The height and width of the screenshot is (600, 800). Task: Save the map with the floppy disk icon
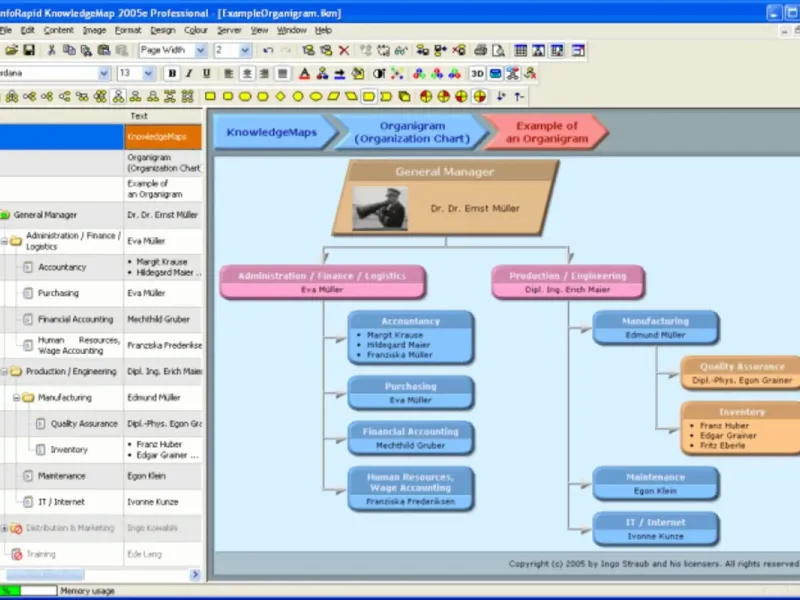[29, 50]
